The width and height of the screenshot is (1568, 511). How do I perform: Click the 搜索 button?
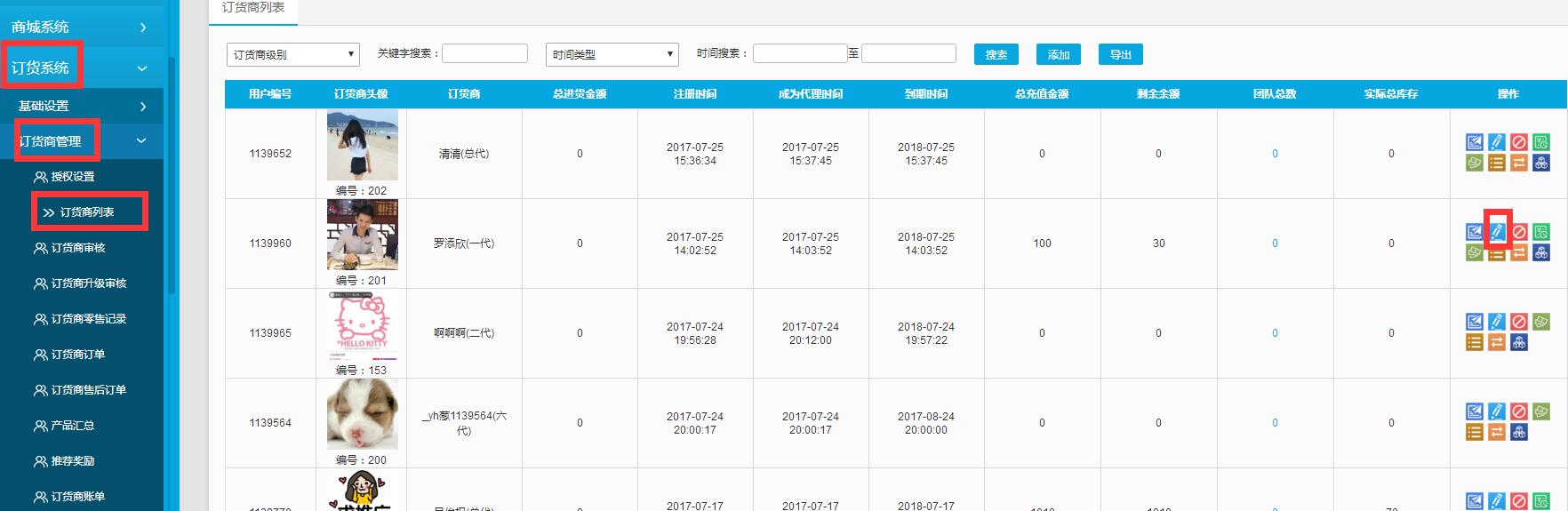click(996, 54)
